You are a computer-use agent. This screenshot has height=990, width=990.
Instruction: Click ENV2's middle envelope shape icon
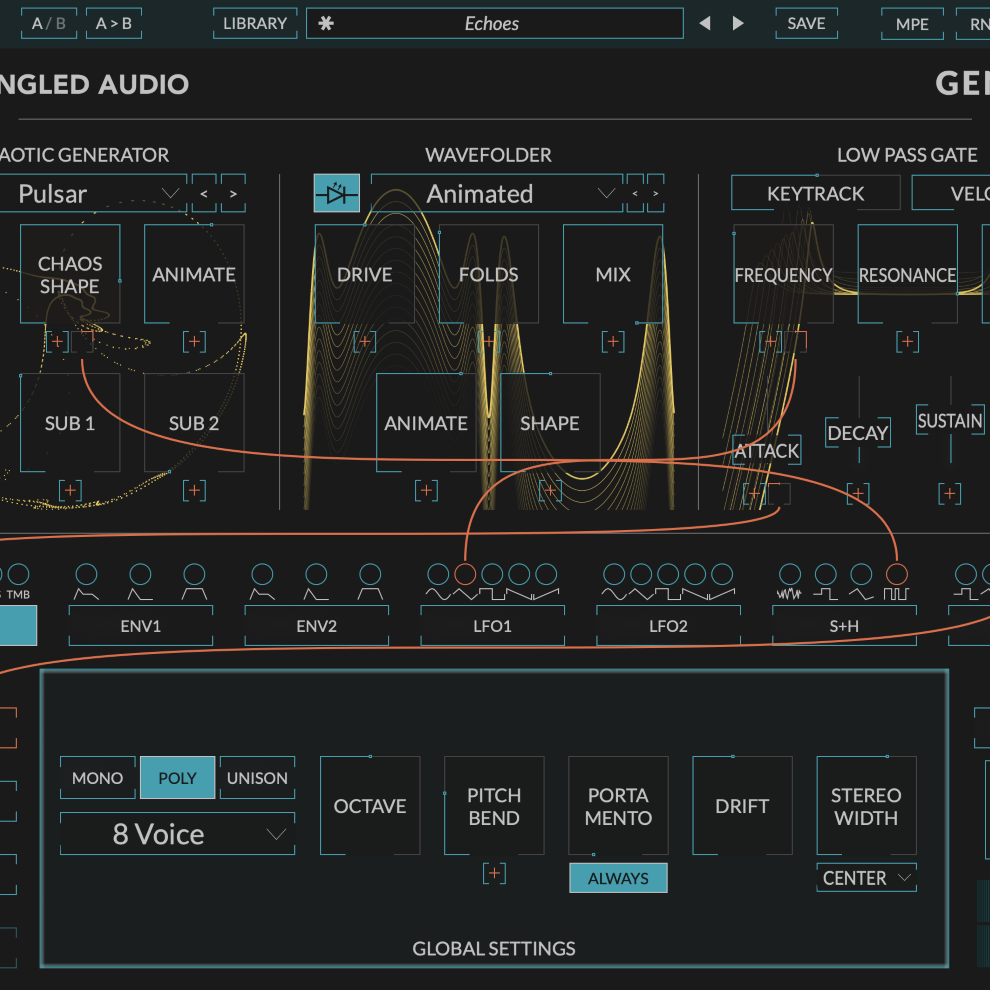(x=316, y=592)
